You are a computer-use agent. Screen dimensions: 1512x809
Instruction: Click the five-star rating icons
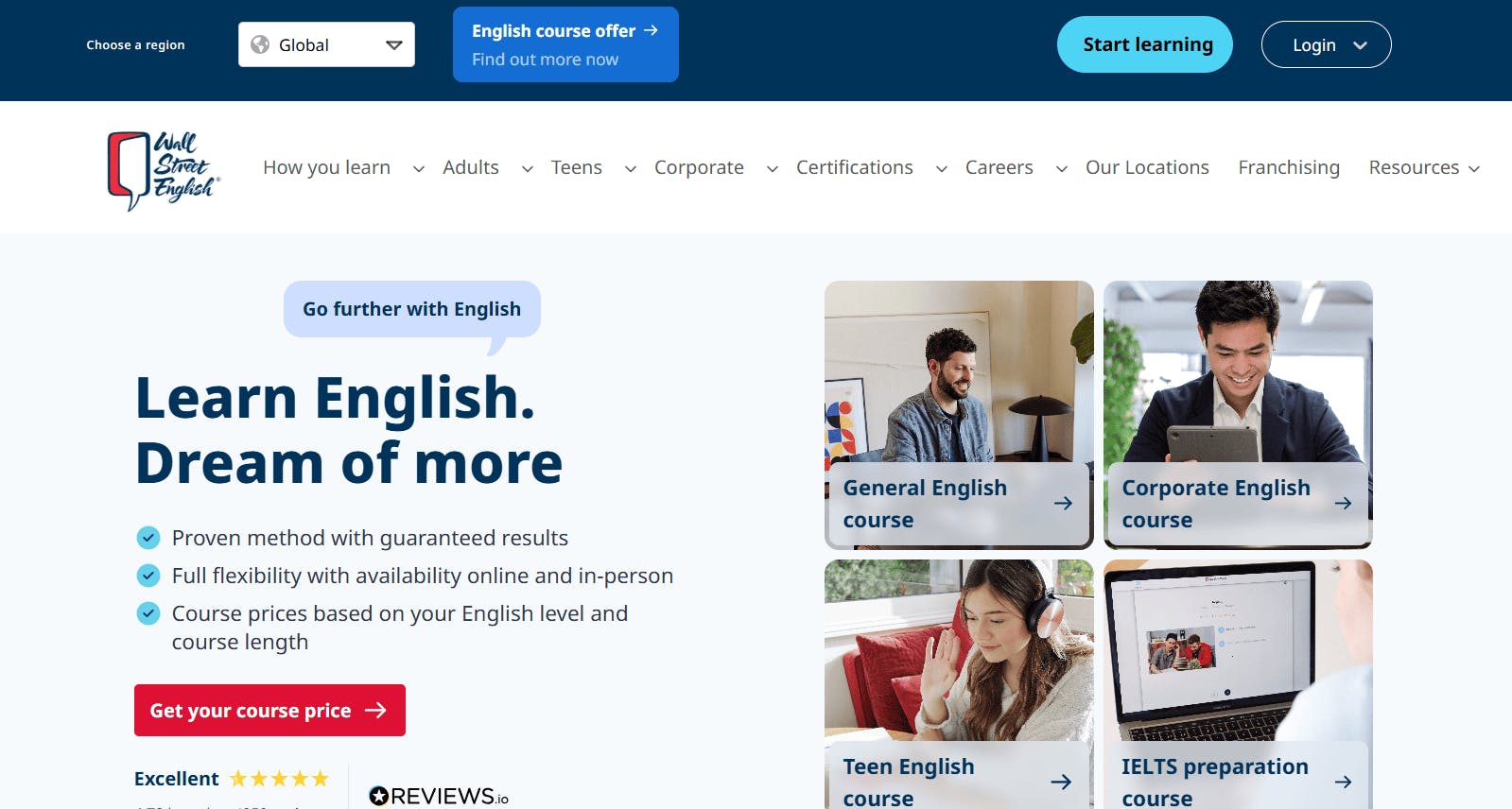pos(279,779)
